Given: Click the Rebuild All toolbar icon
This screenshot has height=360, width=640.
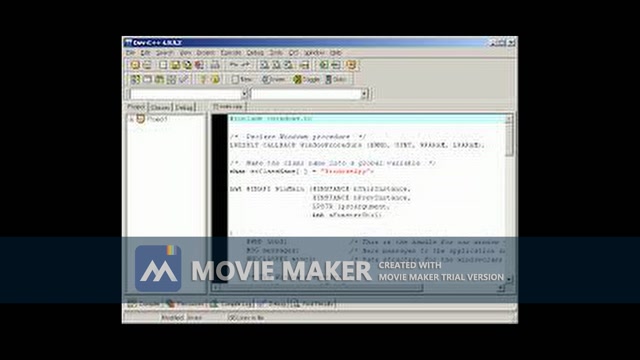Looking at the screenshot, I should pos(171,80).
